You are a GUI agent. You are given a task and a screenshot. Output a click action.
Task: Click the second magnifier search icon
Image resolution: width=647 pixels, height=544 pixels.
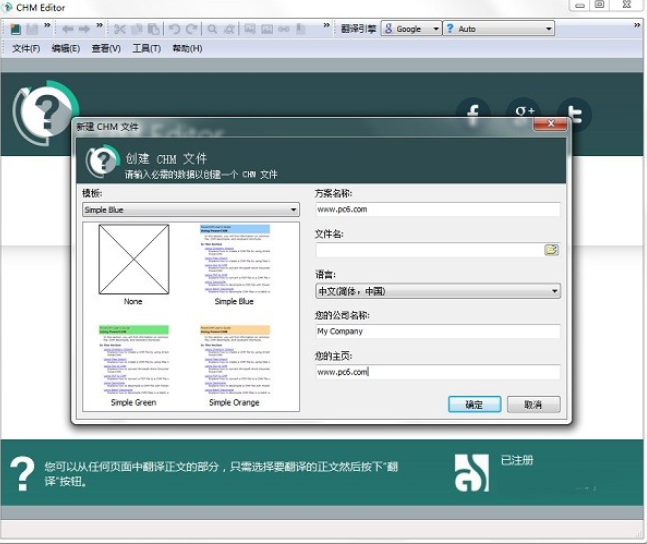tap(229, 29)
